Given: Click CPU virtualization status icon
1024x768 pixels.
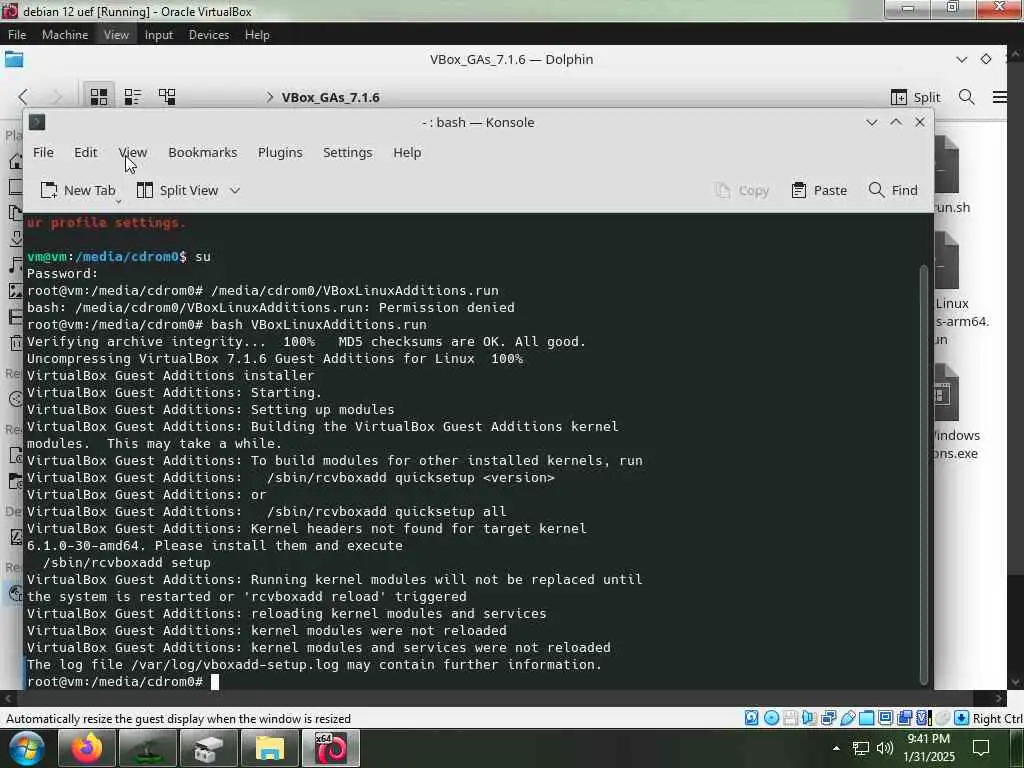Looking at the screenshot, I should pyautogui.click(x=923, y=718).
